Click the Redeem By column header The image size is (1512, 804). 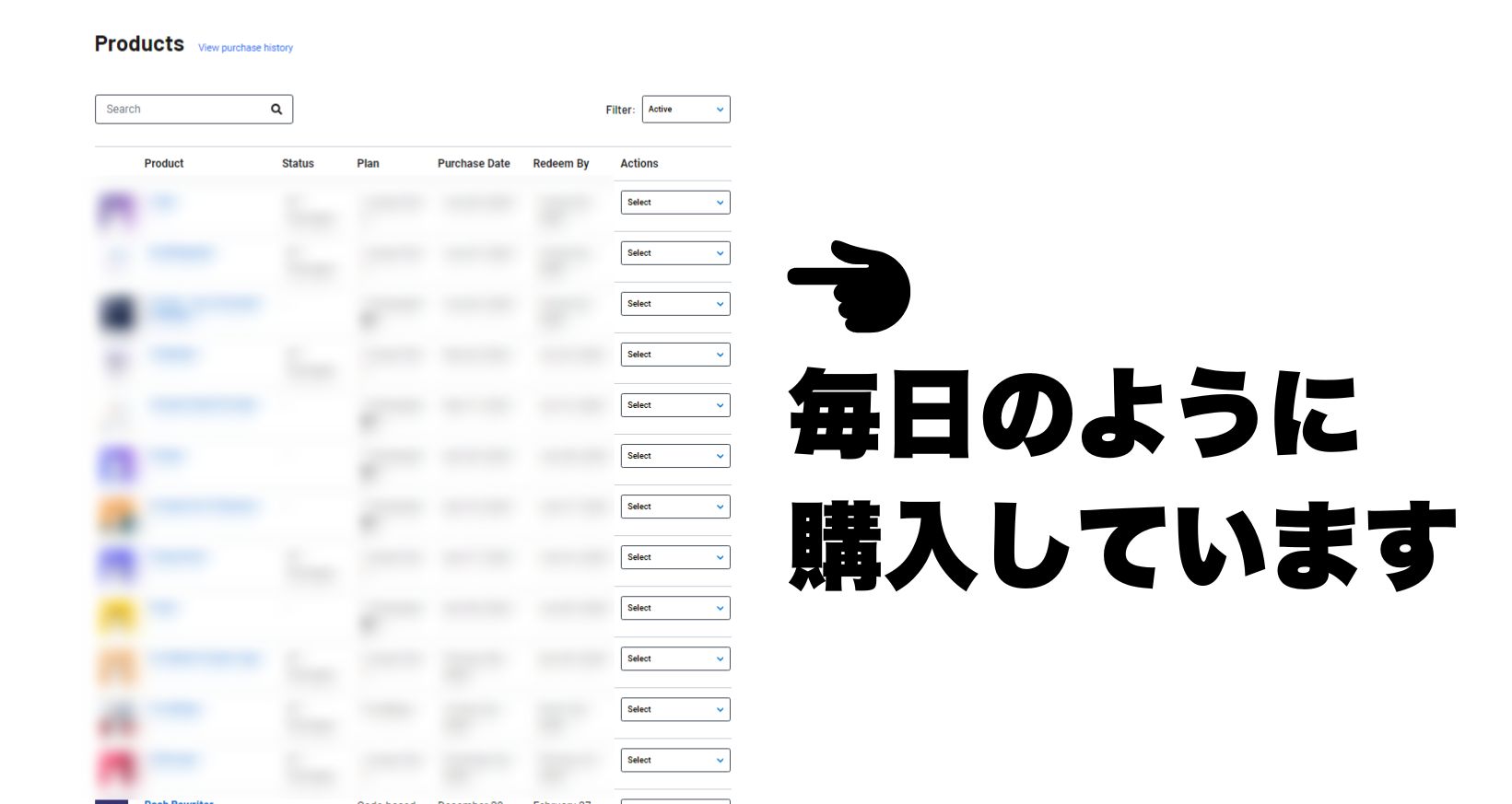tap(560, 163)
